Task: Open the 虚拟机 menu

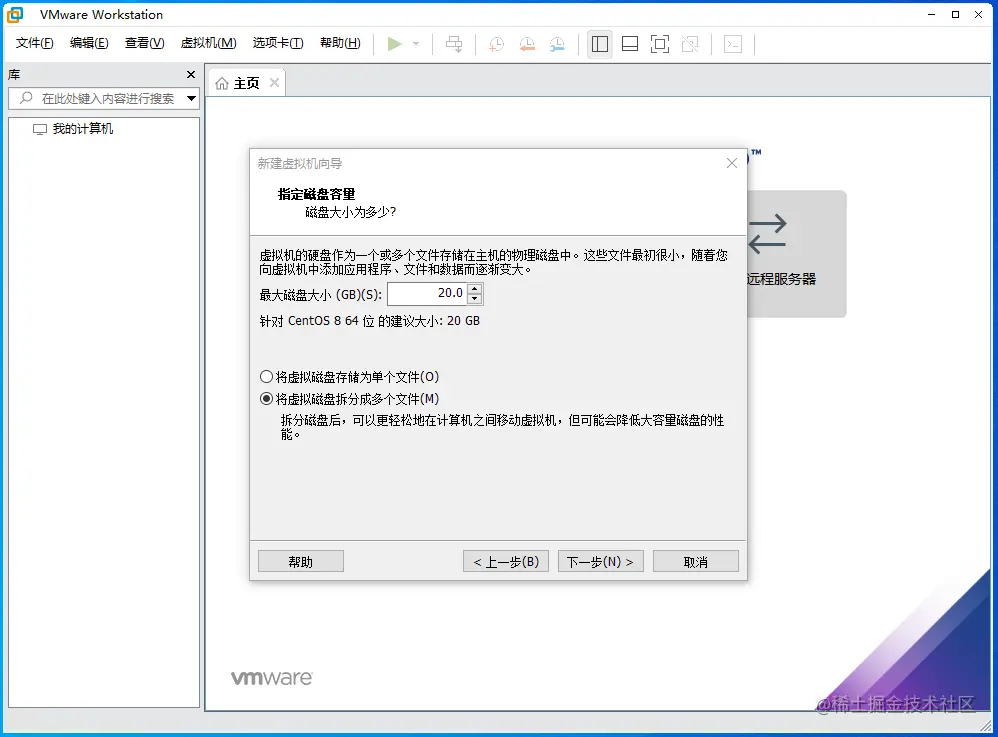Action: pos(207,43)
